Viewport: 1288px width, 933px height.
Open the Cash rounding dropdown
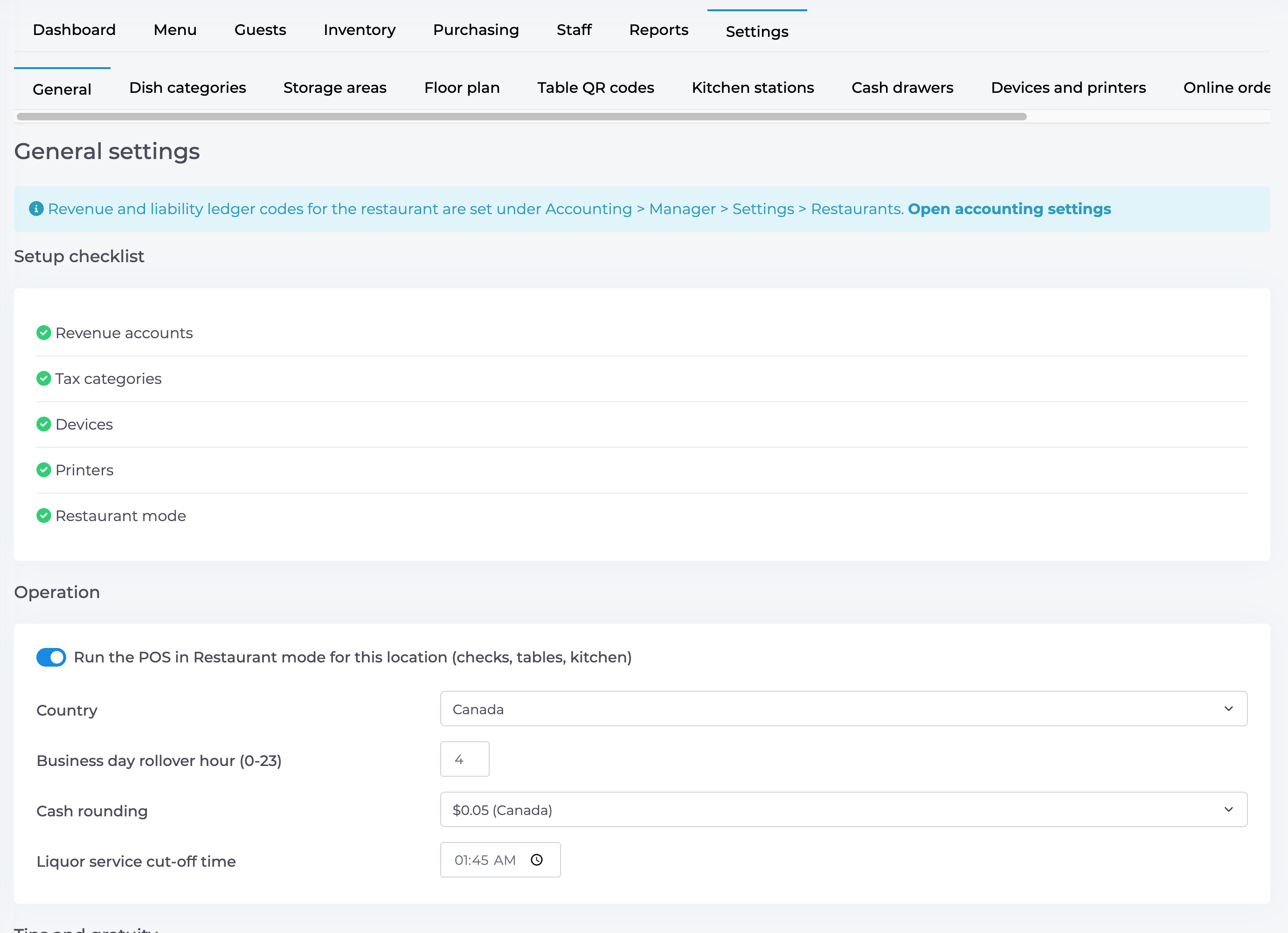843,810
